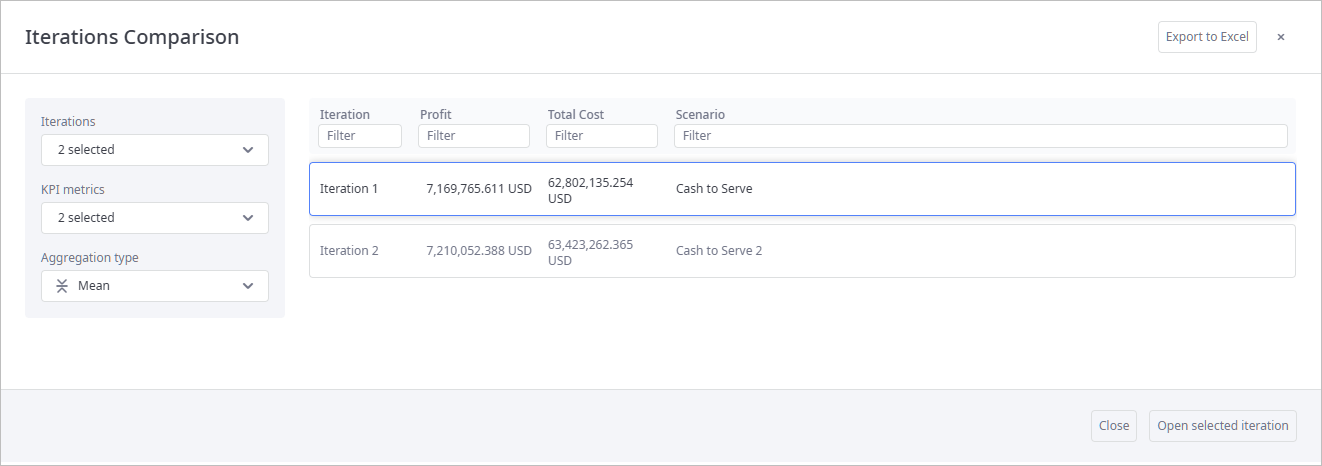Sort by the Total Cost column header
The image size is (1322, 466).
tap(576, 115)
